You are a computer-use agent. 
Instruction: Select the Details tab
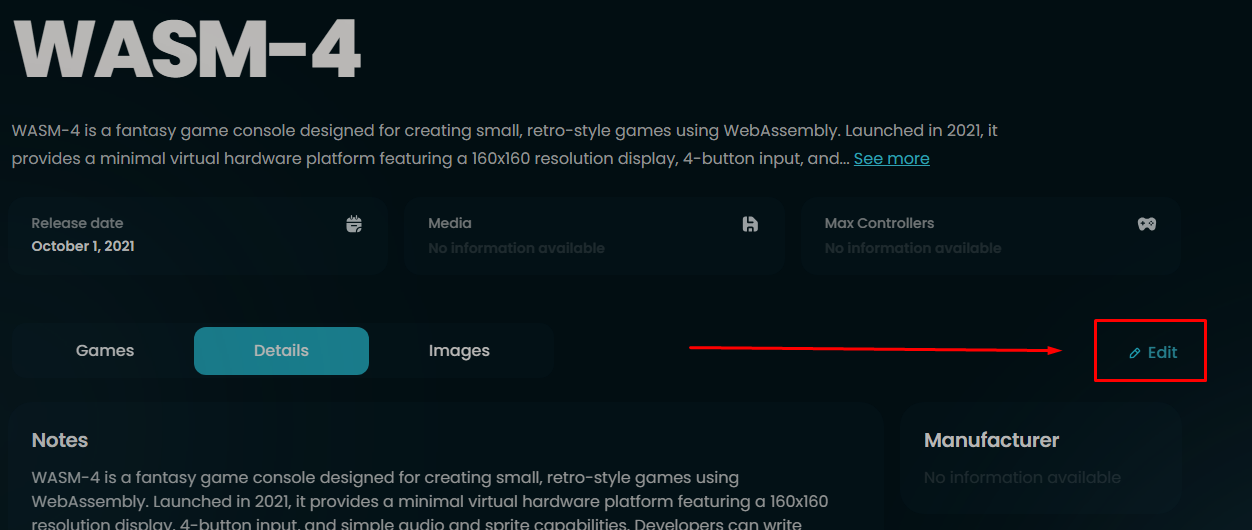tap(281, 351)
